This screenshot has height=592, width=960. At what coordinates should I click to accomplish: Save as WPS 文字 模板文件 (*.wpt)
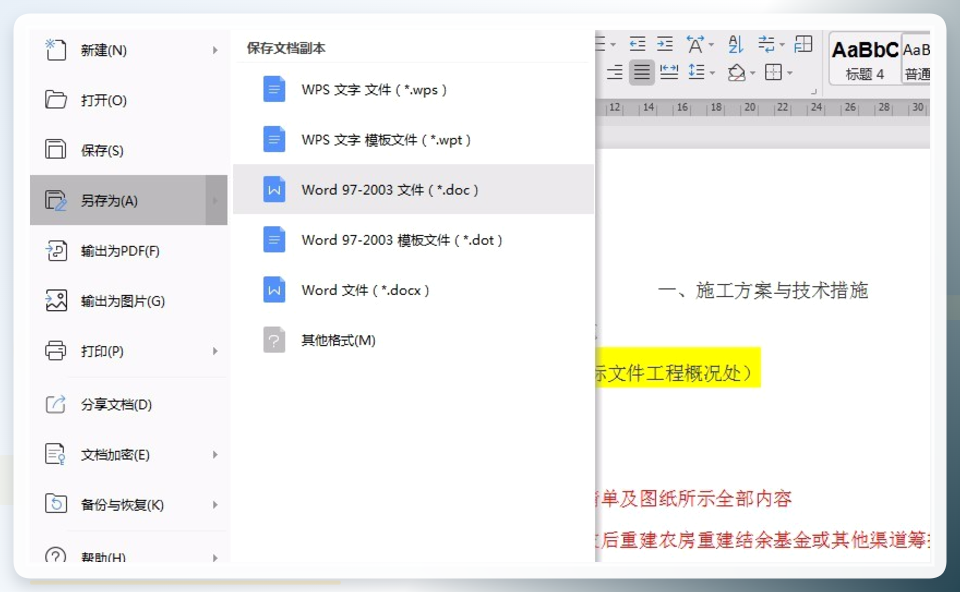413,140
